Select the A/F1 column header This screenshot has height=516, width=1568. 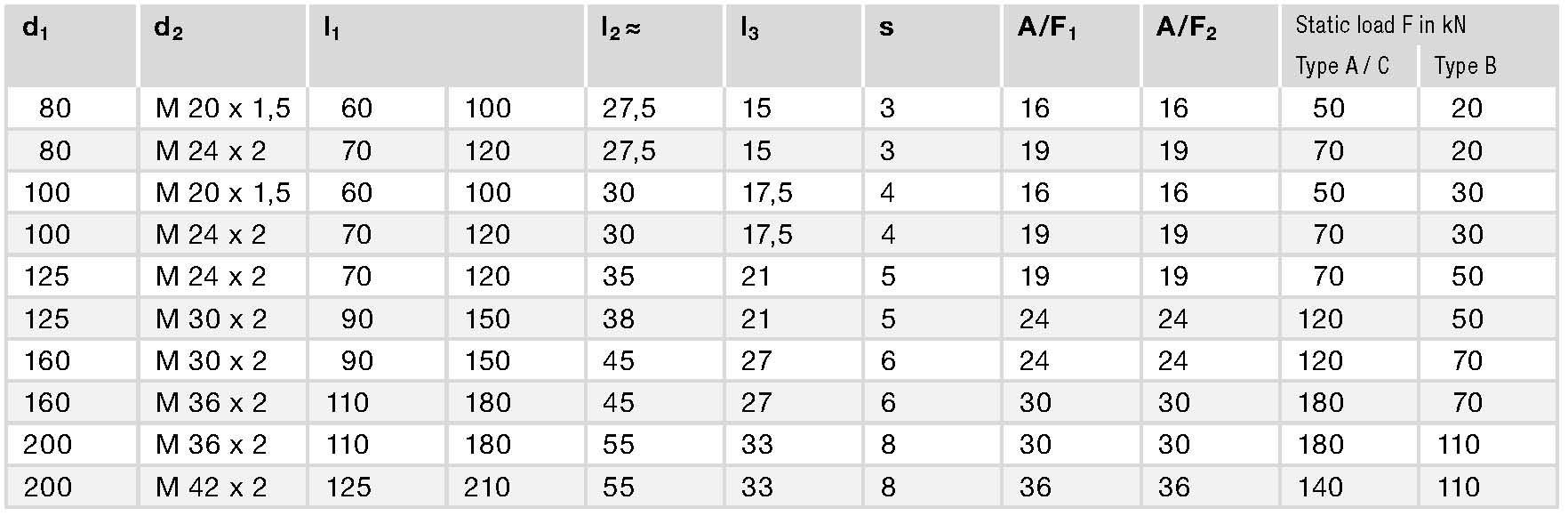point(1047,28)
